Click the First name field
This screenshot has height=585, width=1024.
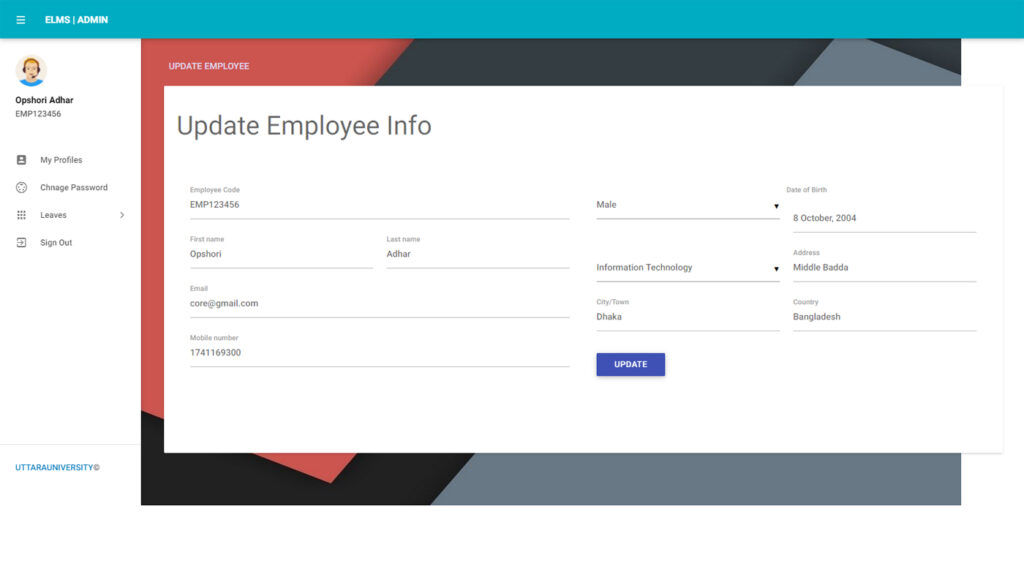pyautogui.click(x=280, y=255)
